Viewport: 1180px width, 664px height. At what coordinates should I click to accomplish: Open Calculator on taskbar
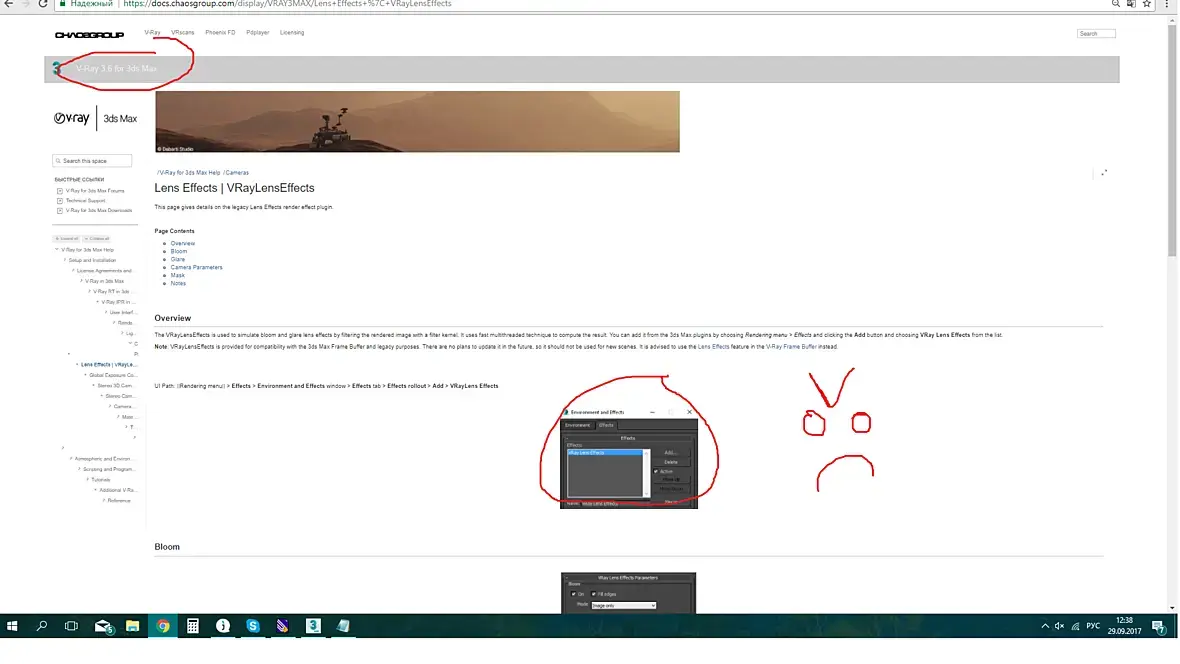[x=193, y=626]
